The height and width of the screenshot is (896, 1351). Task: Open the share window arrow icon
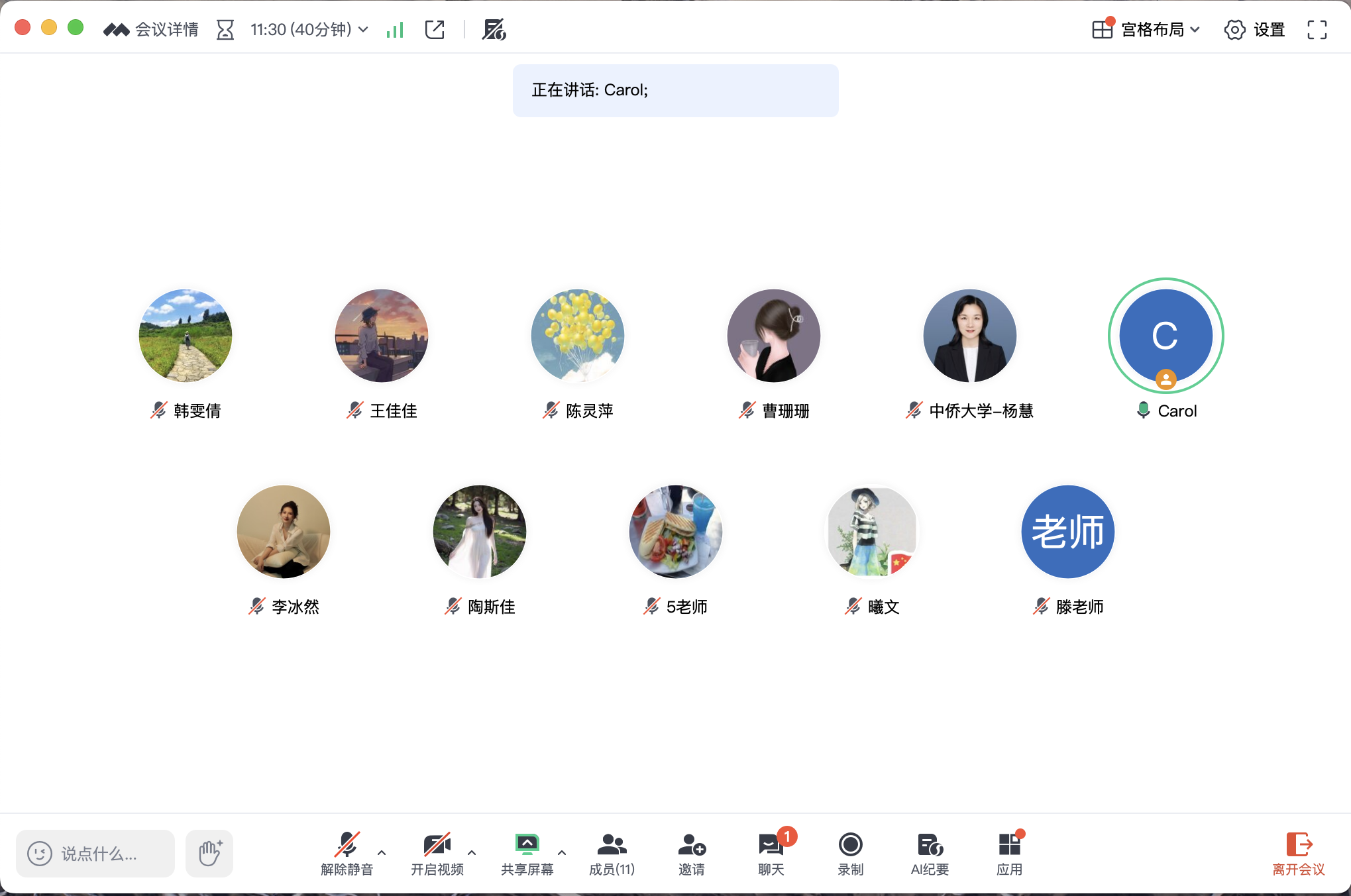tap(435, 30)
